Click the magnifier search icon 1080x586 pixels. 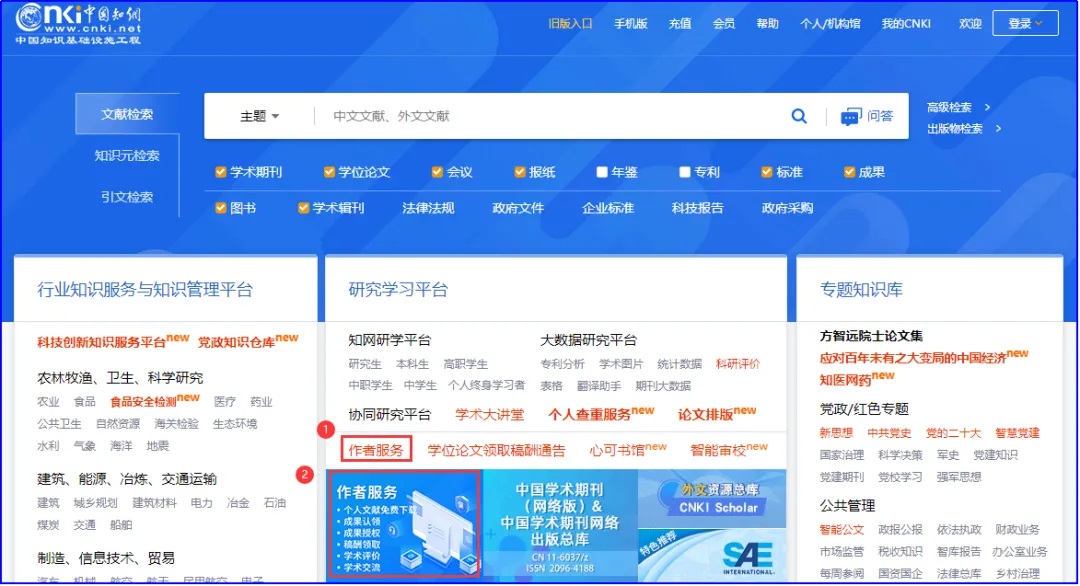798,116
